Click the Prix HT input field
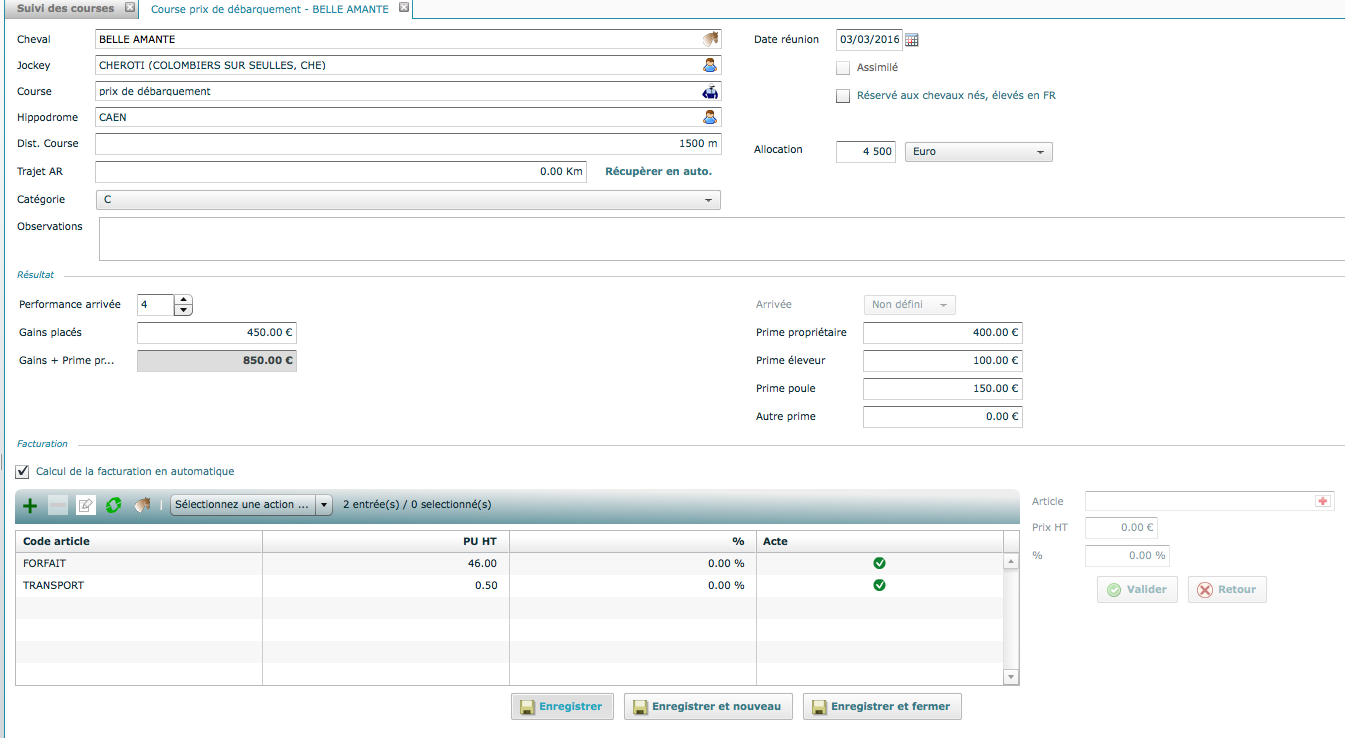Viewport: 1345px width, 738px height. 1121,527
